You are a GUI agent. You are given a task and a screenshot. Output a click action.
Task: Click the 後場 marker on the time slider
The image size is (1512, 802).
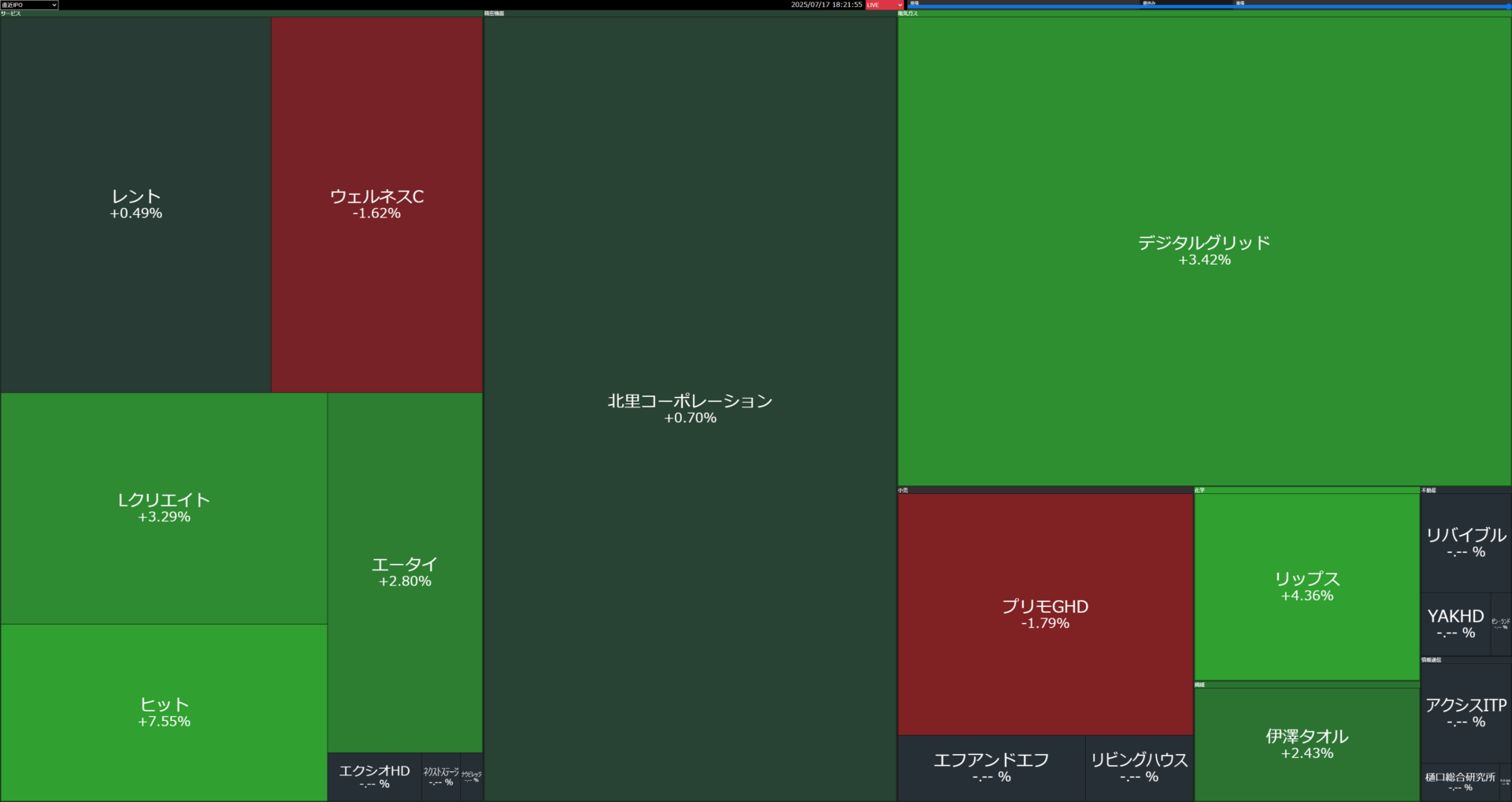tap(1240, 3)
